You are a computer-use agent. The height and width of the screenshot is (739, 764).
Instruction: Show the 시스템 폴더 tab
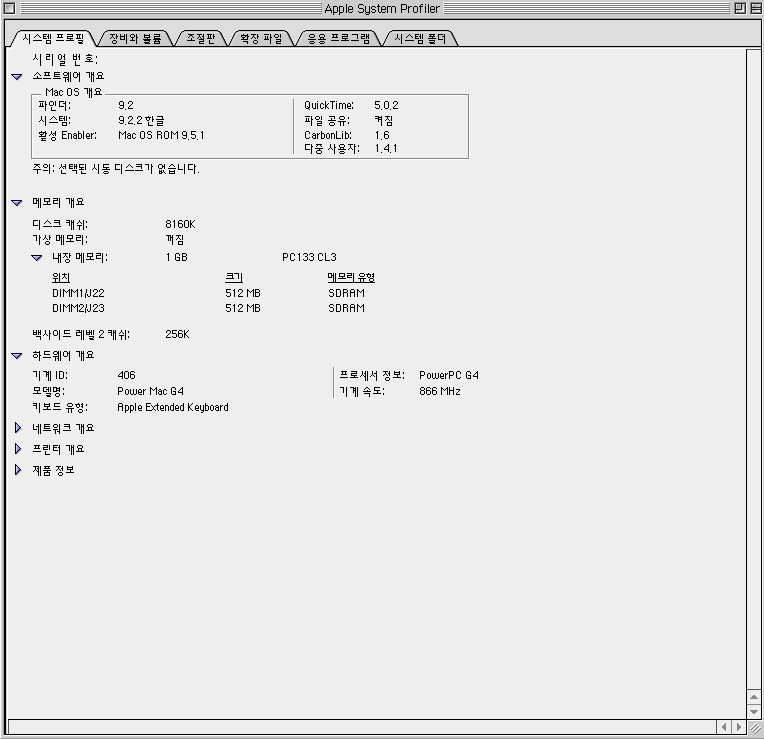point(422,39)
